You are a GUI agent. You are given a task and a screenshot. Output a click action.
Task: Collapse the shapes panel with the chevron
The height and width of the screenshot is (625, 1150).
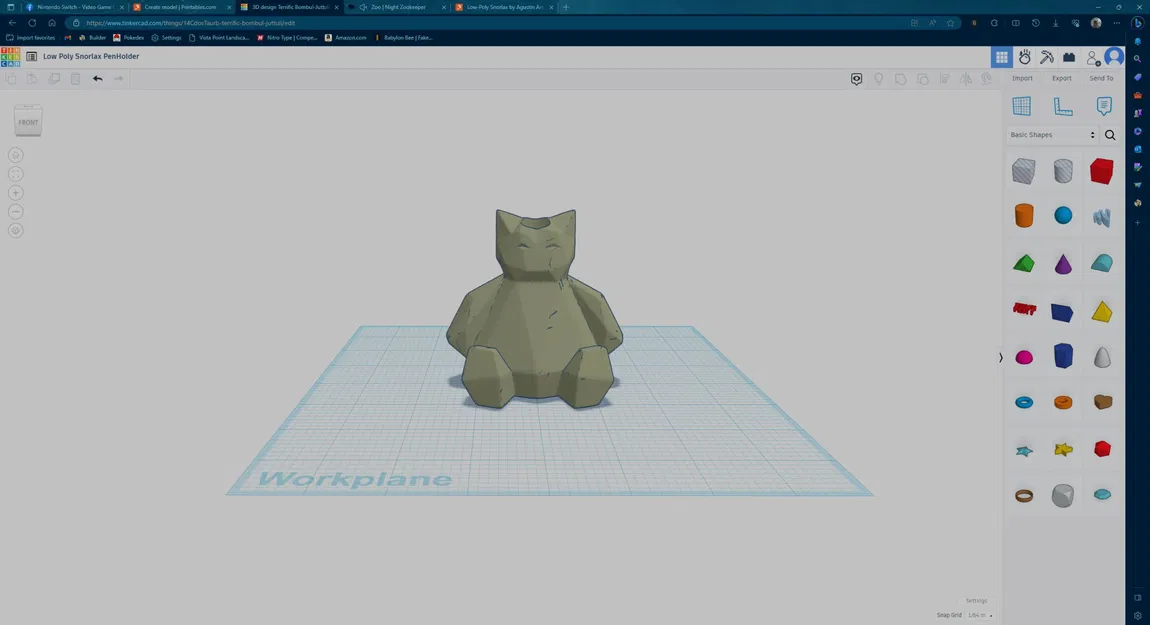click(x=999, y=357)
